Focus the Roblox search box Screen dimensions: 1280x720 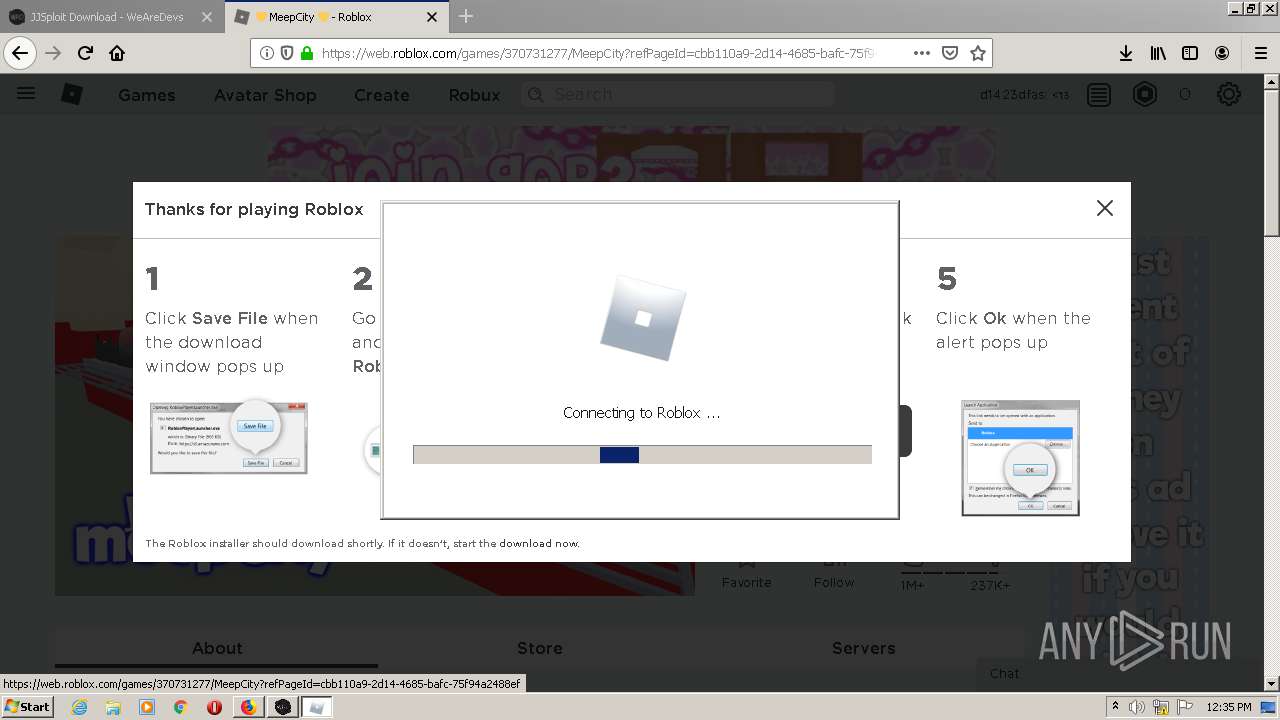point(680,94)
